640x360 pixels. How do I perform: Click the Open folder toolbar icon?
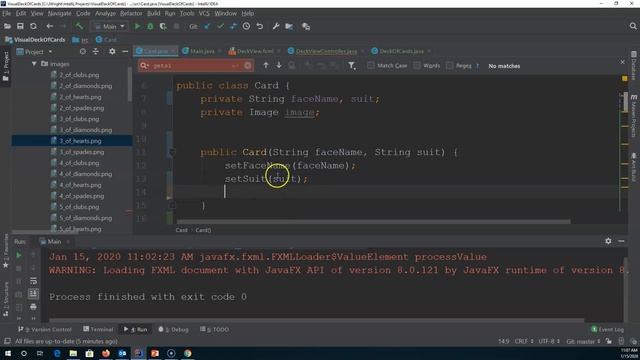7,26
